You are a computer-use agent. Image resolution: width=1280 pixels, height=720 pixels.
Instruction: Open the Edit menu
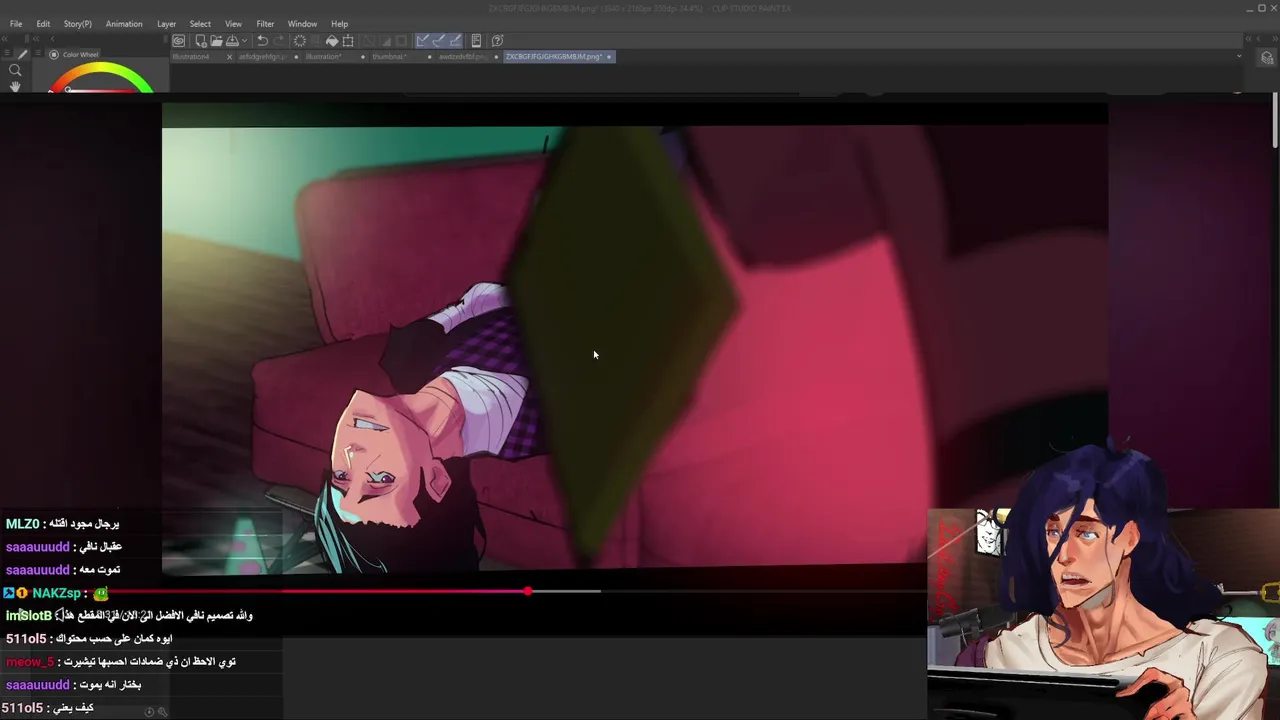coord(43,24)
